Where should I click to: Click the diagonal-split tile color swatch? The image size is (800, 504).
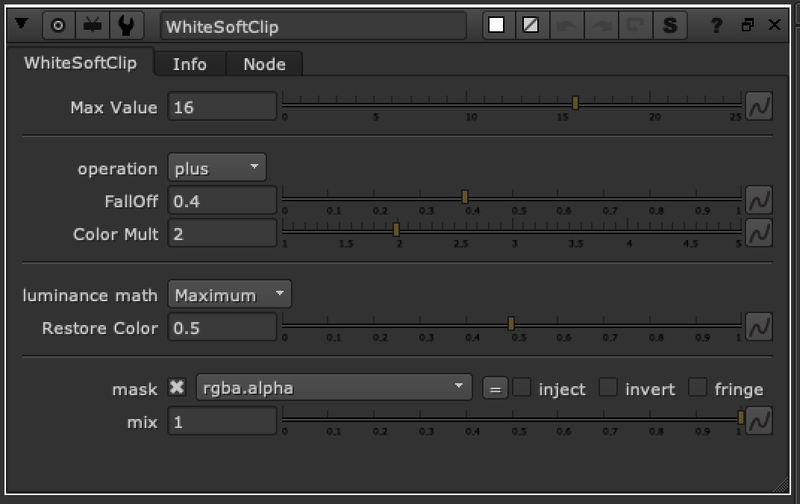[531, 25]
